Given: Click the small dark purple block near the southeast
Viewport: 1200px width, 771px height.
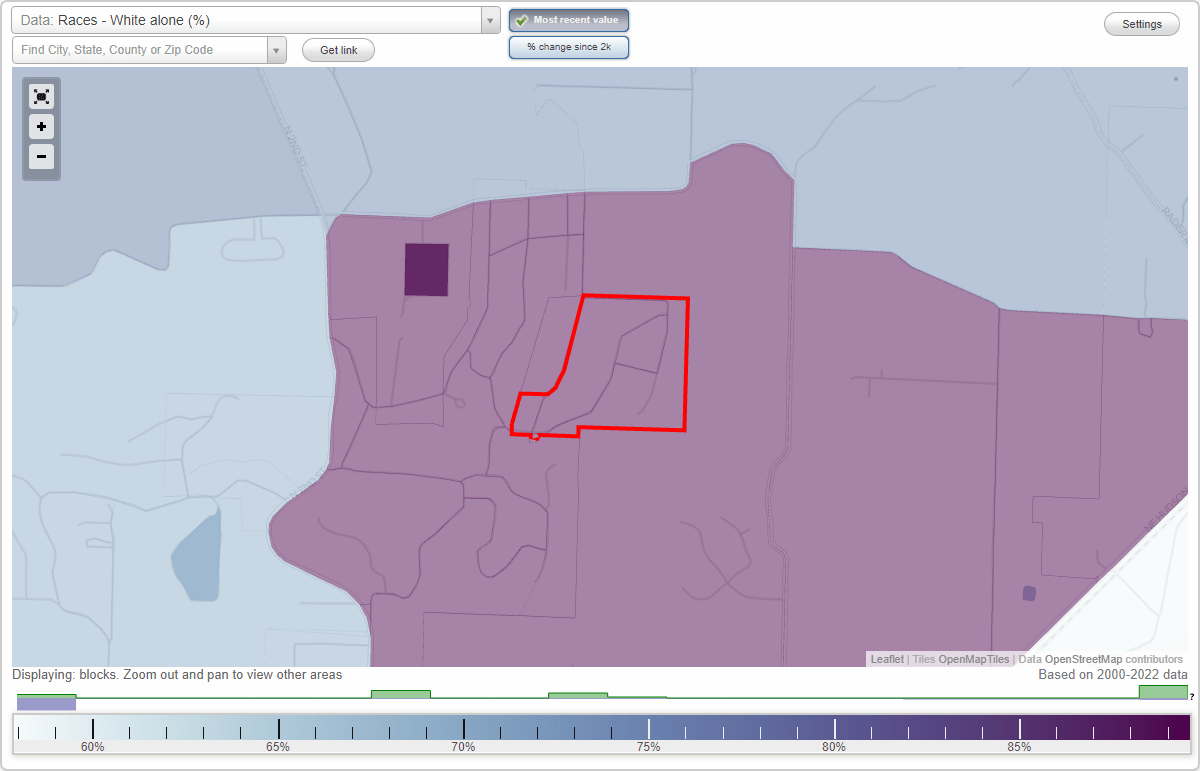Looking at the screenshot, I should pyautogui.click(x=1029, y=593).
